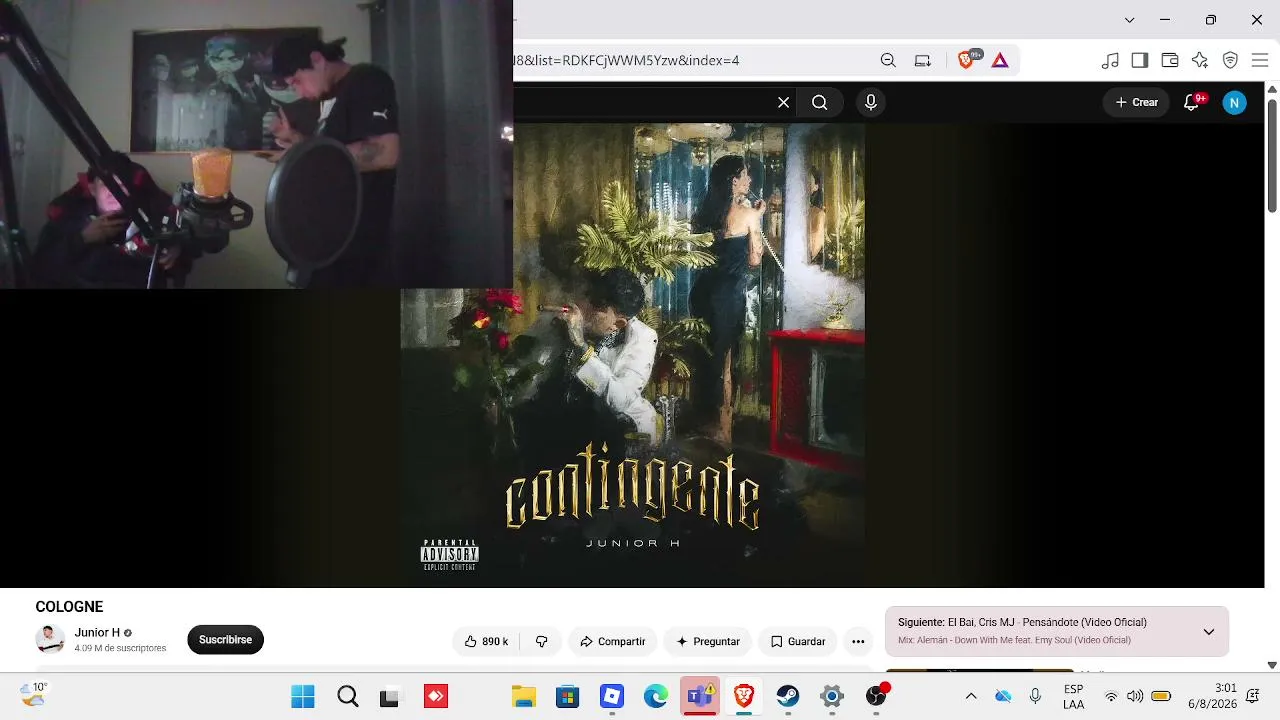1280x720 pixels.
Task: Click the page vertical scrollbar thumb
Action: [x=1272, y=154]
